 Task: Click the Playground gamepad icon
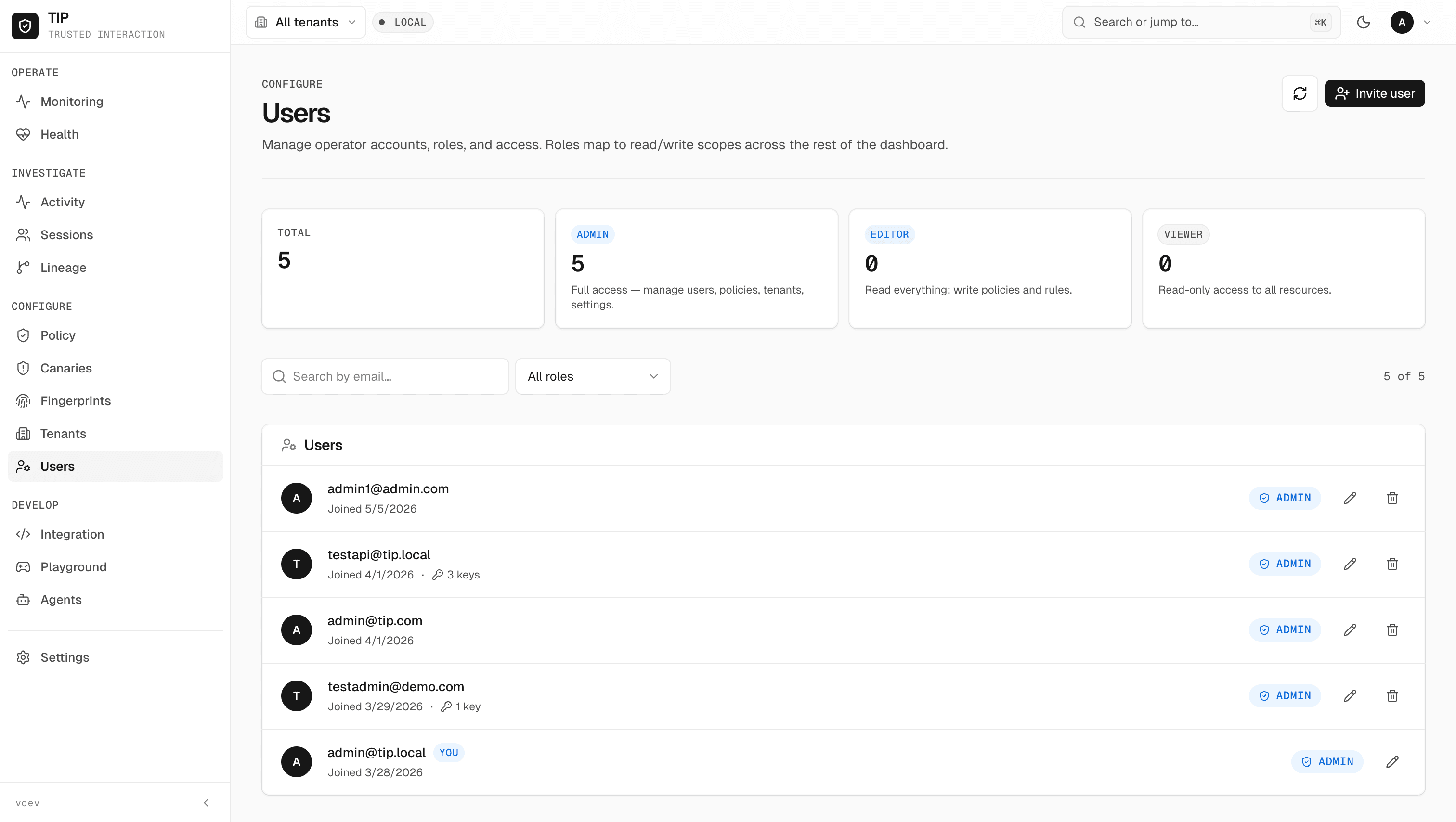click(x=23, y=567)
